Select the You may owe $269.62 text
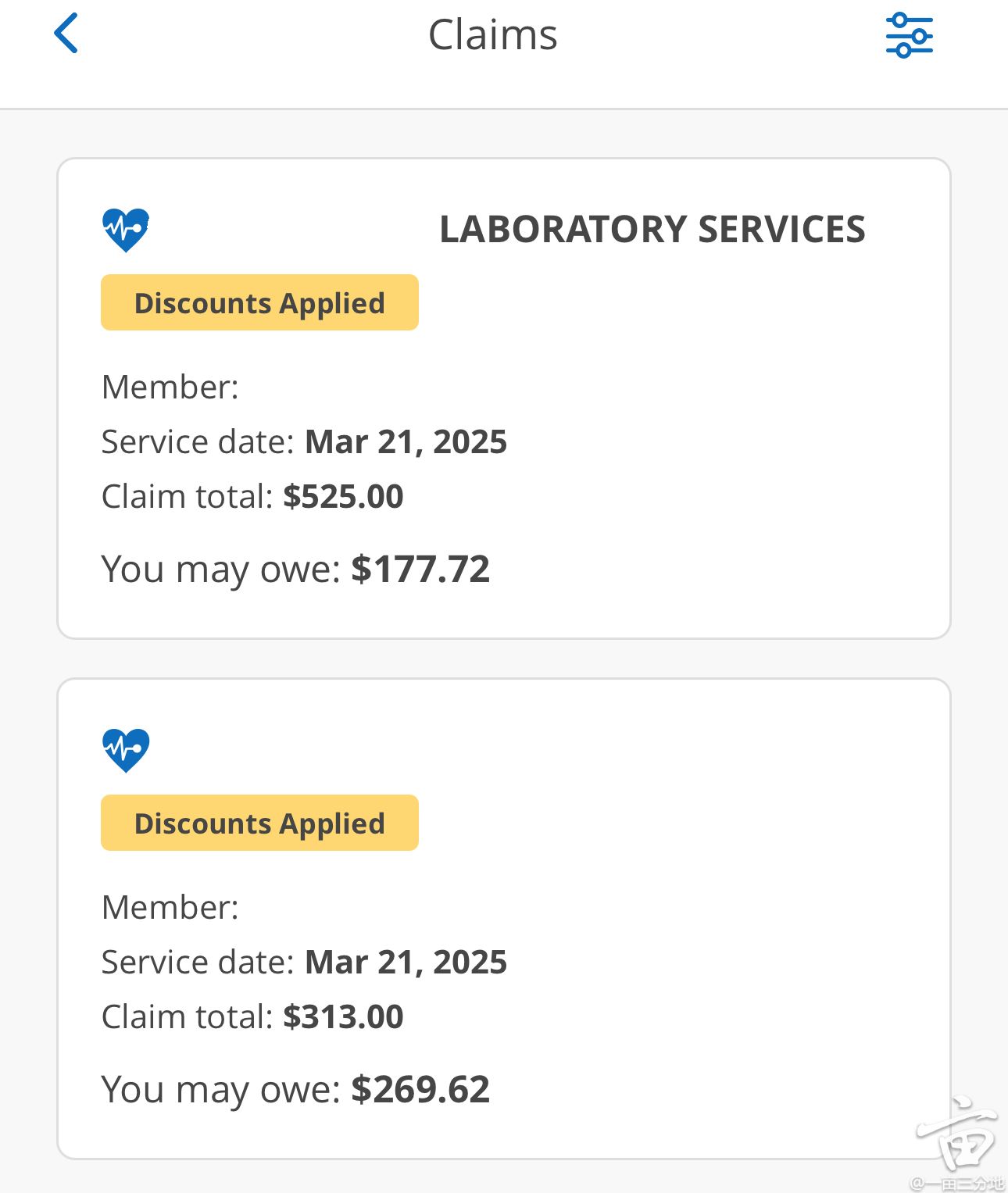The height and width of the screenshot is (1193, 1008). tap(295, 1090)
